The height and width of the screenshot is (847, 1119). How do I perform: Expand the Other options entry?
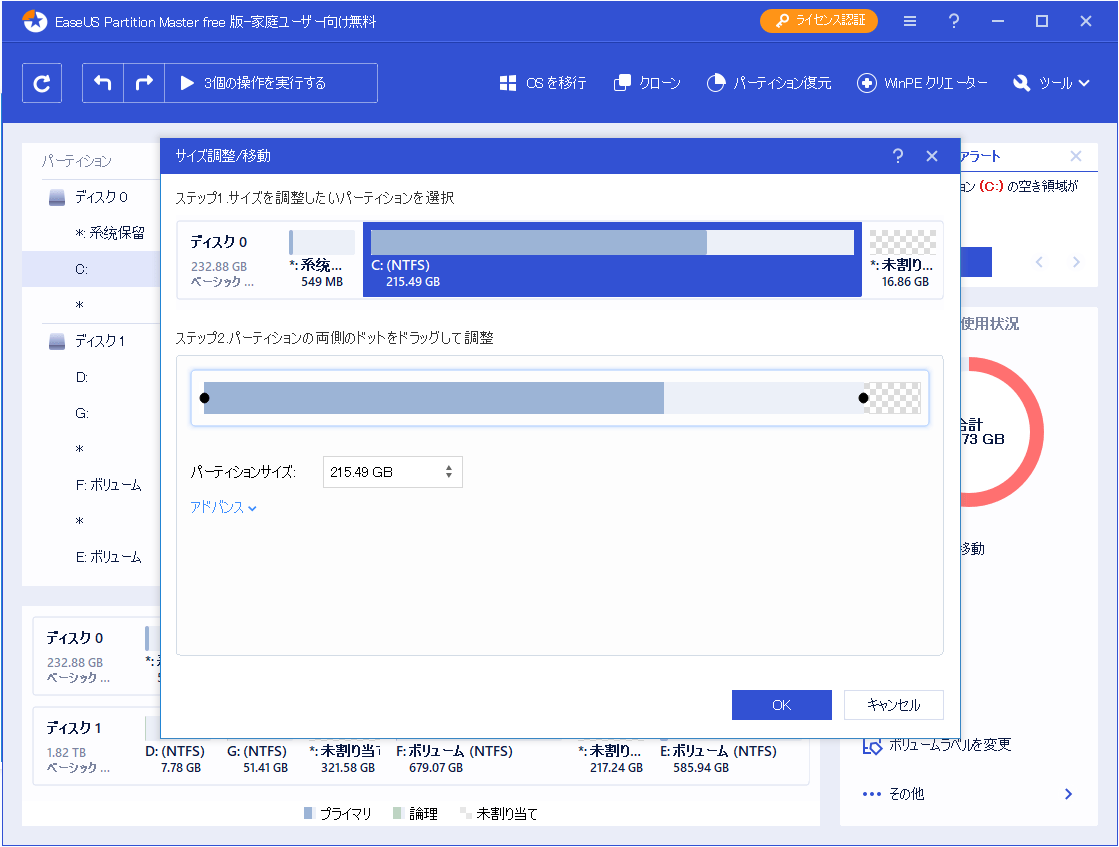pos(968,794)
